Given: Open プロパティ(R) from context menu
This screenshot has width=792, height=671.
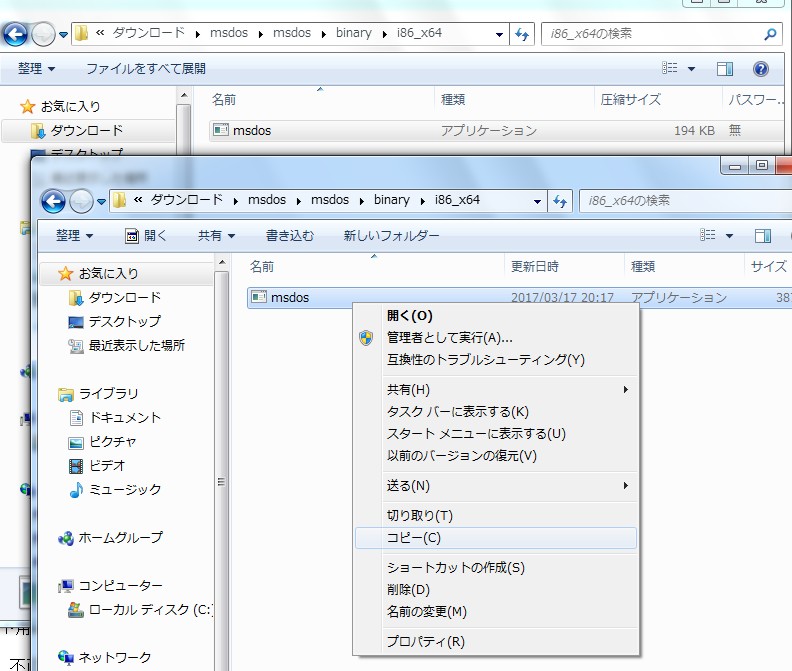Looking at the screenshot, I should (x=496, y=642).
